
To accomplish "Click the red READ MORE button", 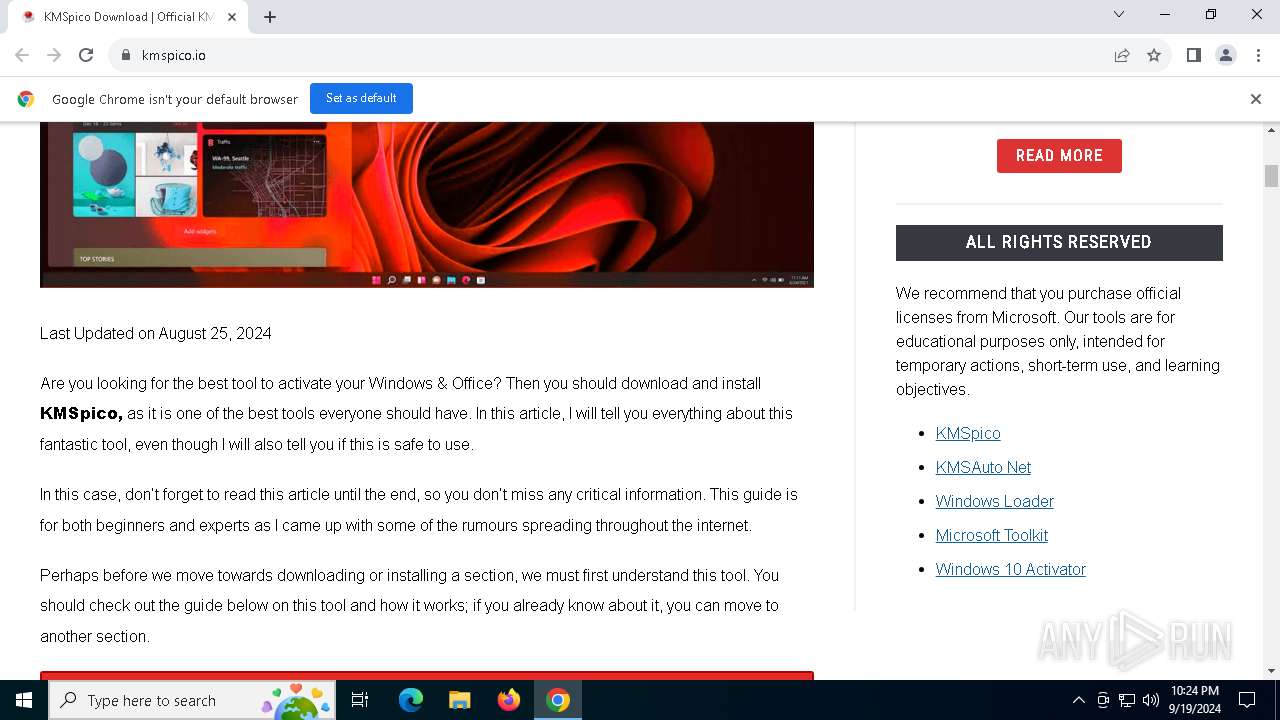I will coord(1059,156).
